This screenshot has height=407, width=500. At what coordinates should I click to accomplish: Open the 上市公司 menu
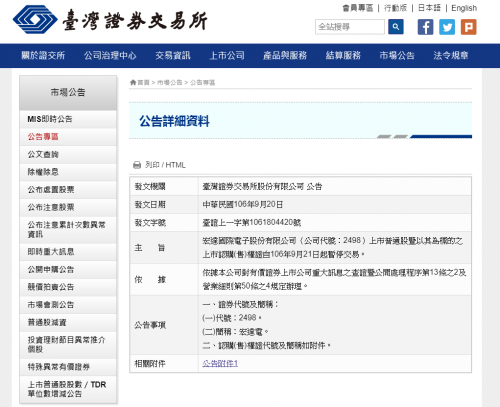227,55
